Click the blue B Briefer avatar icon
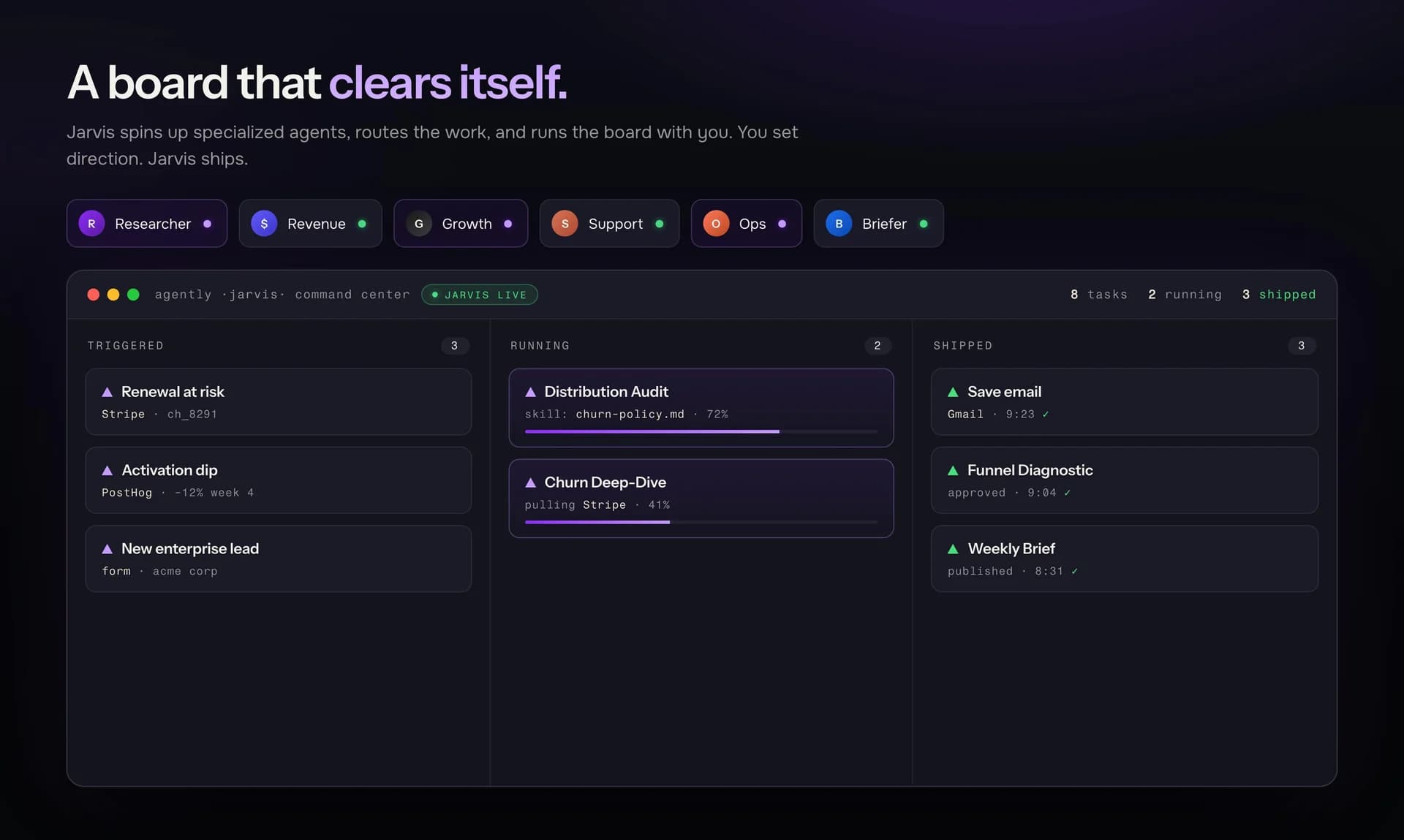The height and width of the screenshot is (840, 1404). [x=839, y=224]
